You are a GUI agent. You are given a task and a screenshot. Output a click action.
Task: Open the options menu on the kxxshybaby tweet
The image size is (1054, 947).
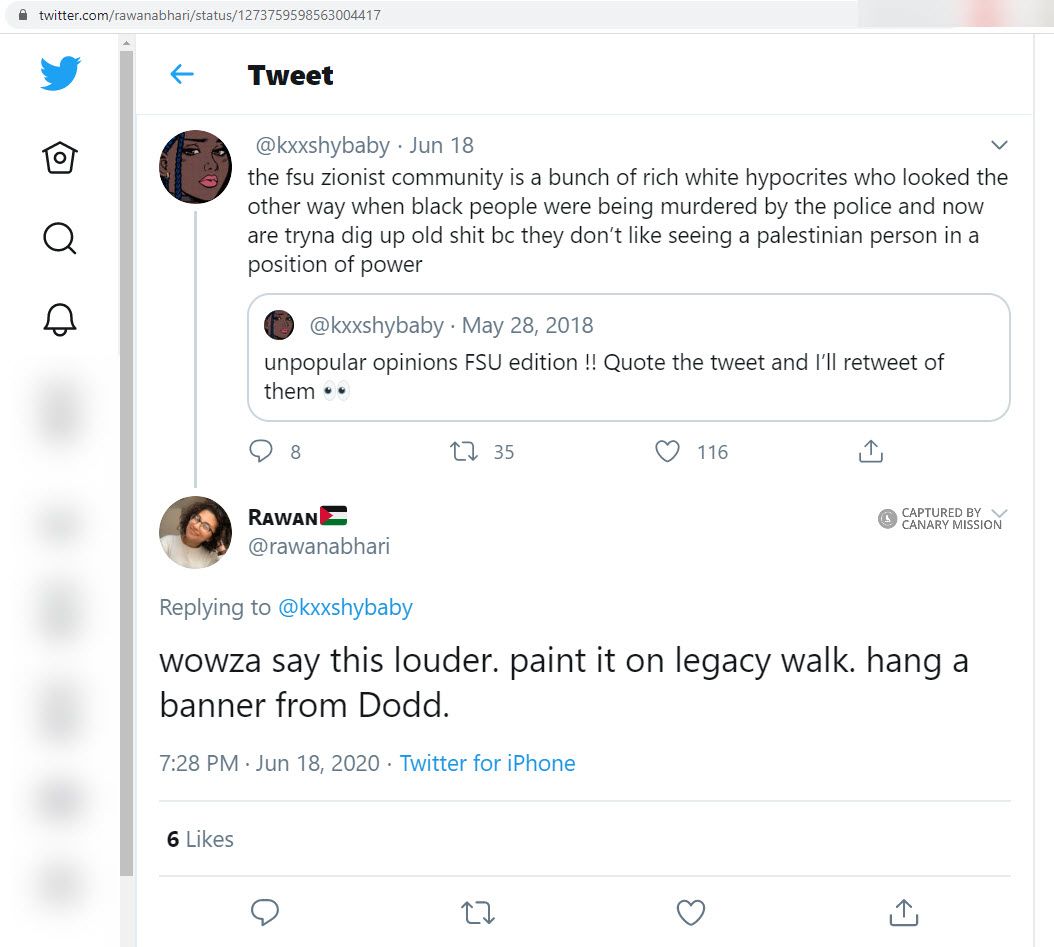(999, 144)
